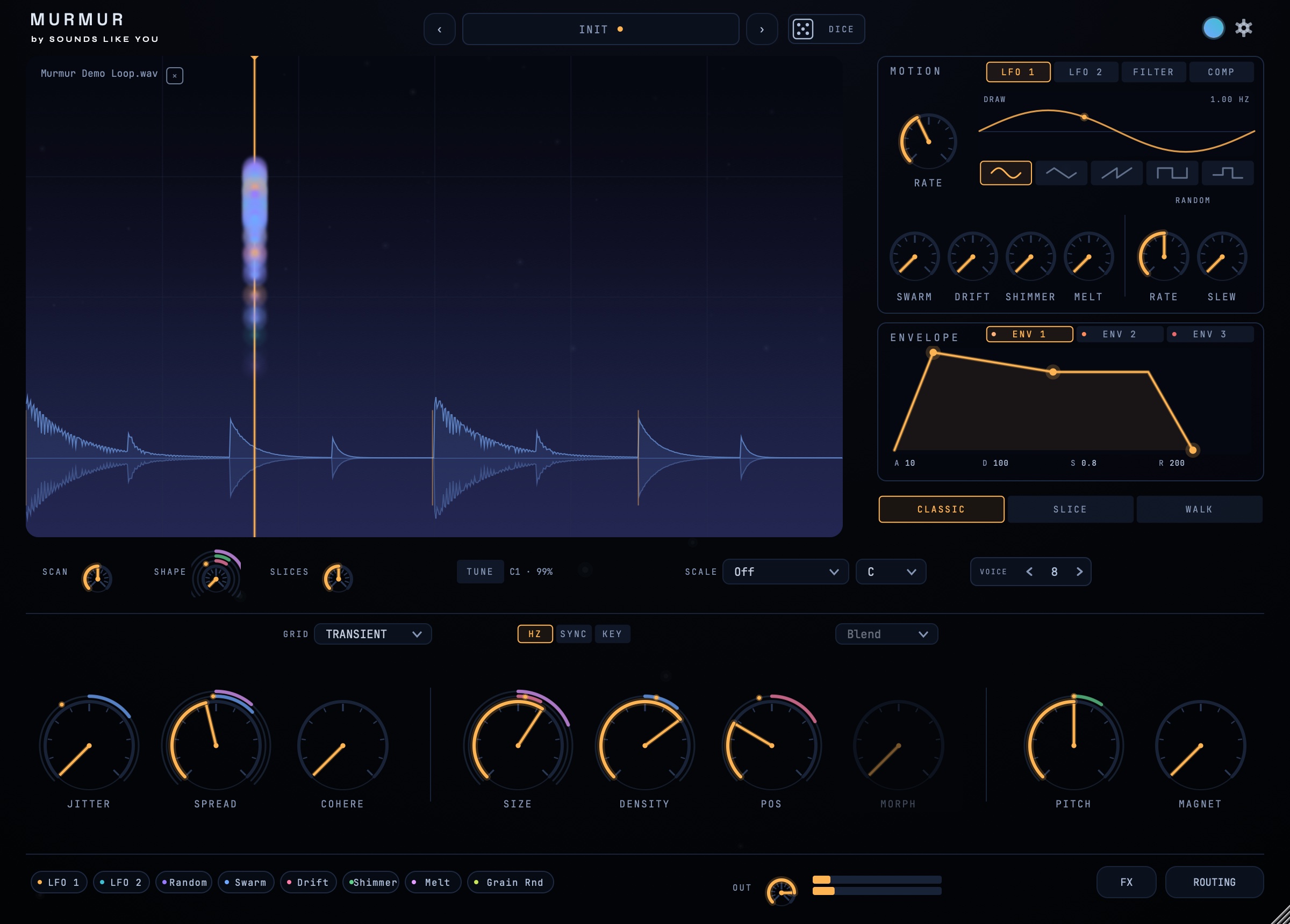Remove Murmur Demo Loop.wav with the x icon
Image resolution: width=1290 pixels, height=924 pixels.
click(175, 76)
